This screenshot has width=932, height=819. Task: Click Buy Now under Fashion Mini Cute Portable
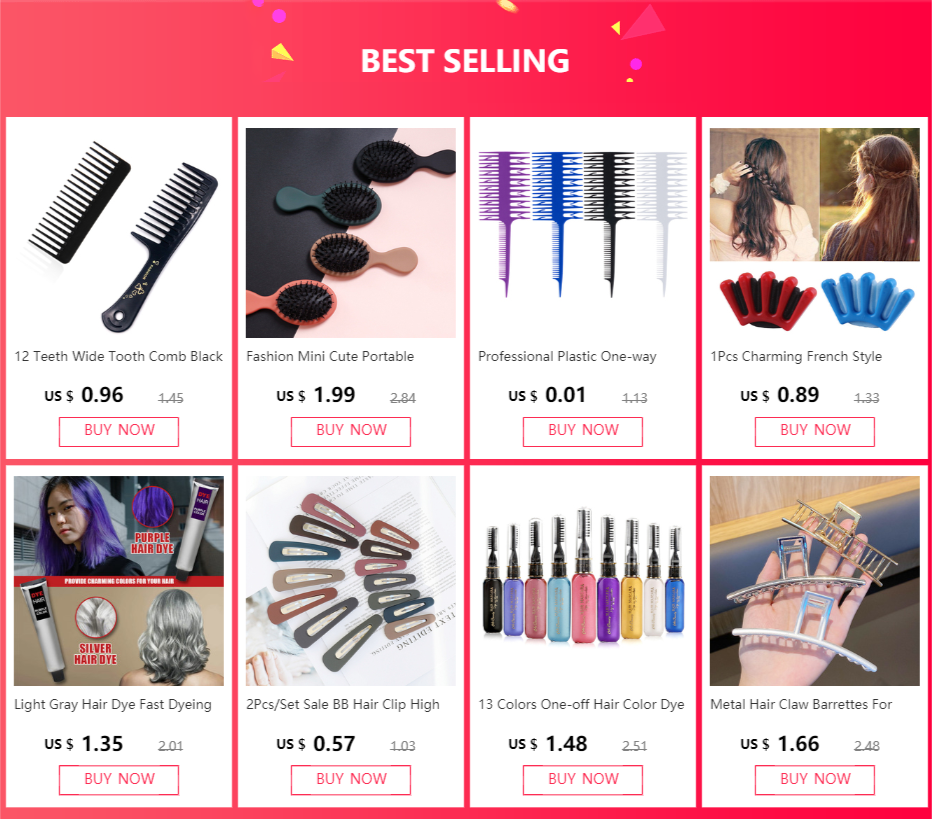coord(351,431)
